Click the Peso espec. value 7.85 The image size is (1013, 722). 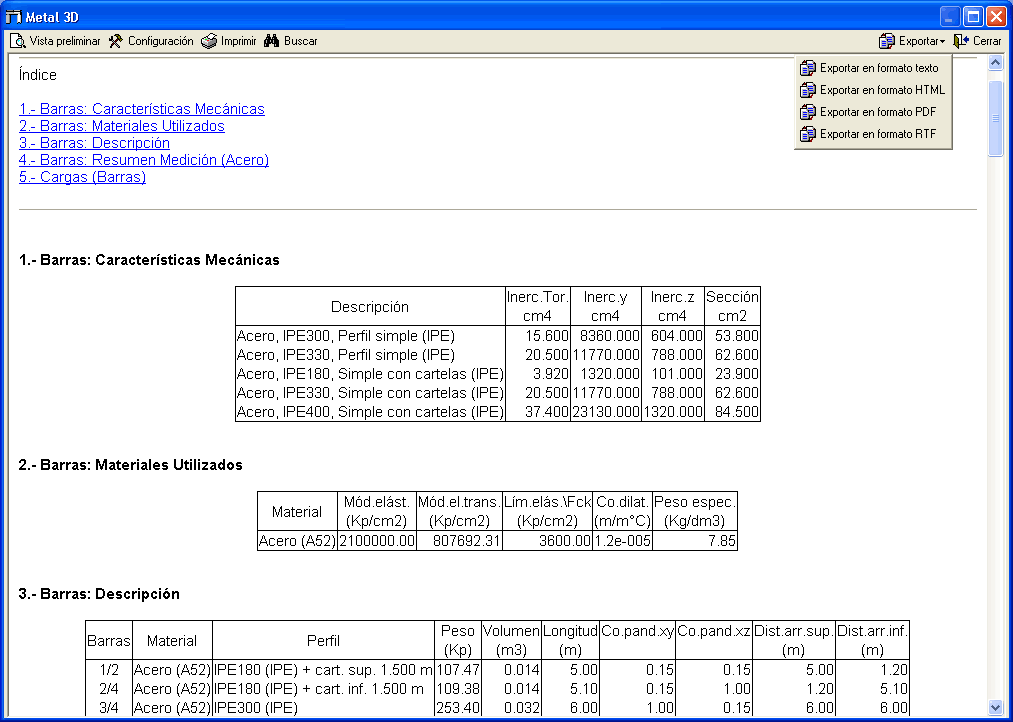tap(722, 541)
